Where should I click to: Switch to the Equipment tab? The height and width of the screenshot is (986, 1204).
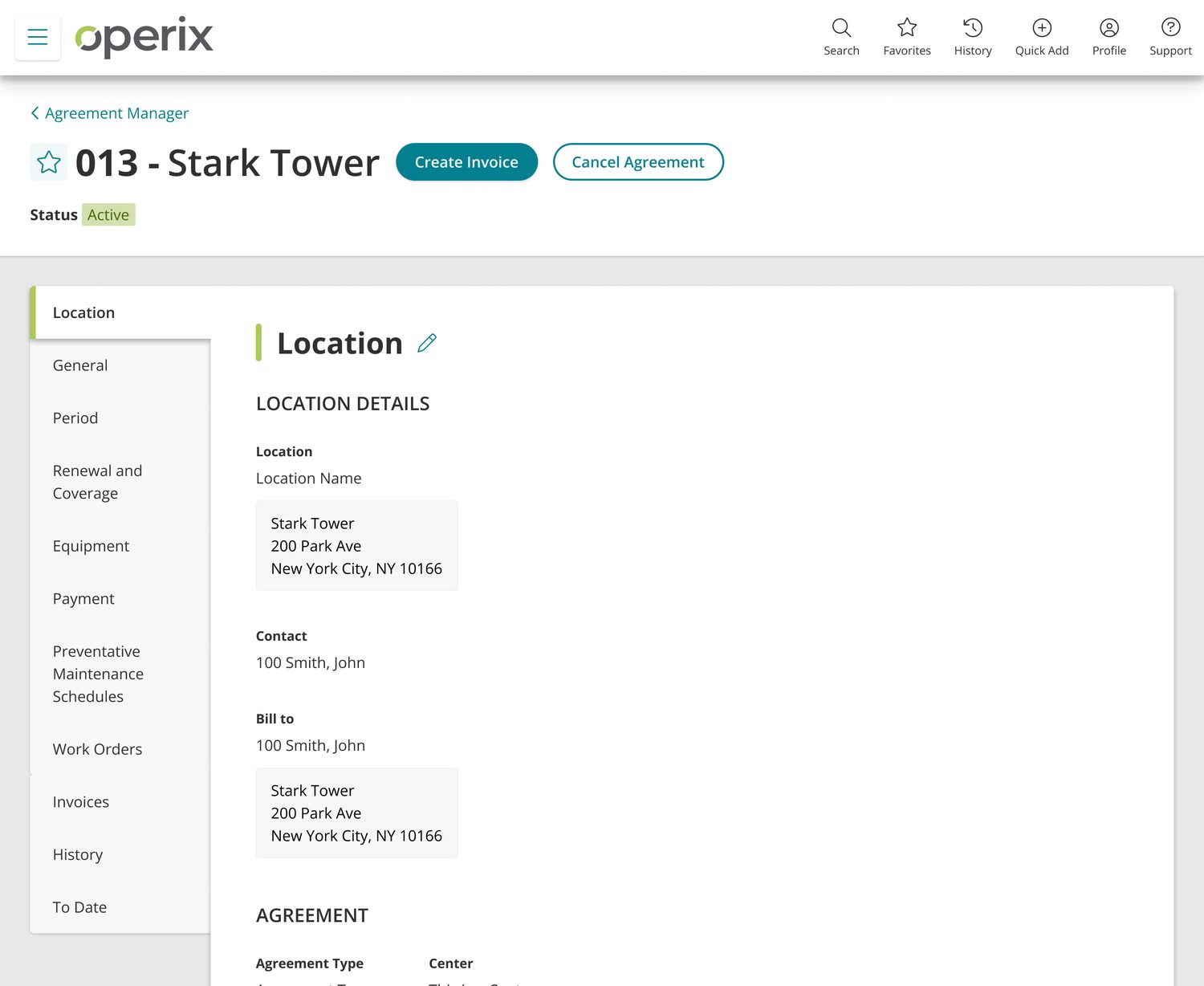(120, 546)
